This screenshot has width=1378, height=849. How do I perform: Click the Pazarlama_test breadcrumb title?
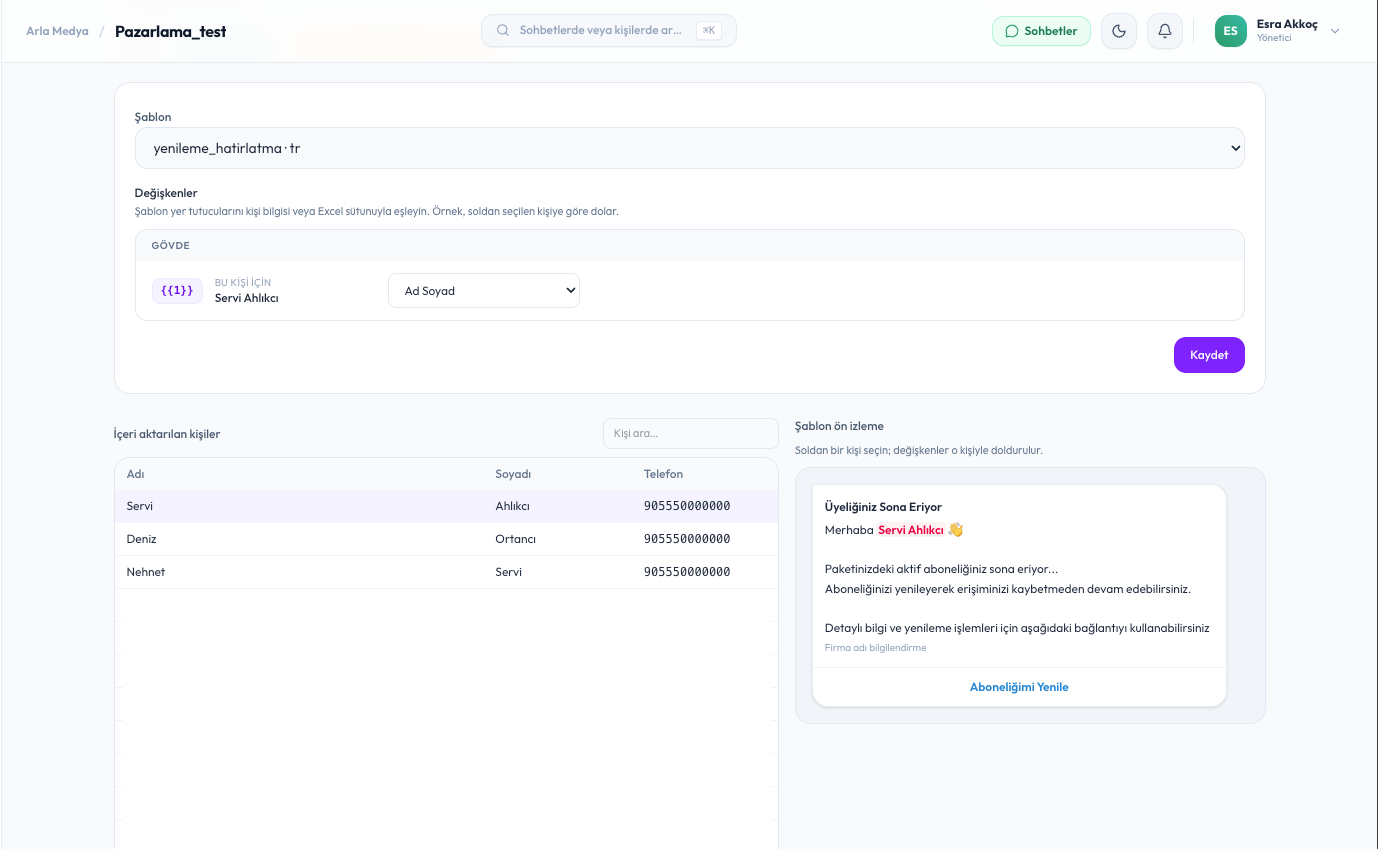coord(171,31)
